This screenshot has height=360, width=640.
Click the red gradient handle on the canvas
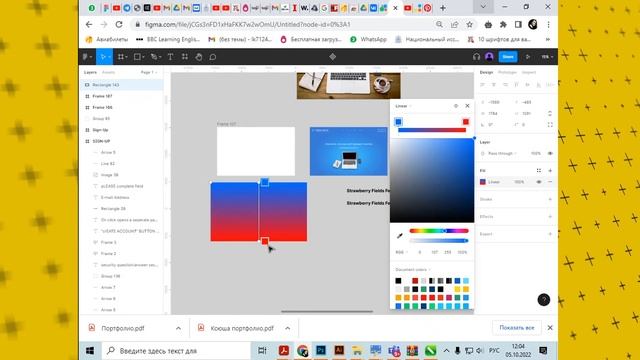[265, 241]
